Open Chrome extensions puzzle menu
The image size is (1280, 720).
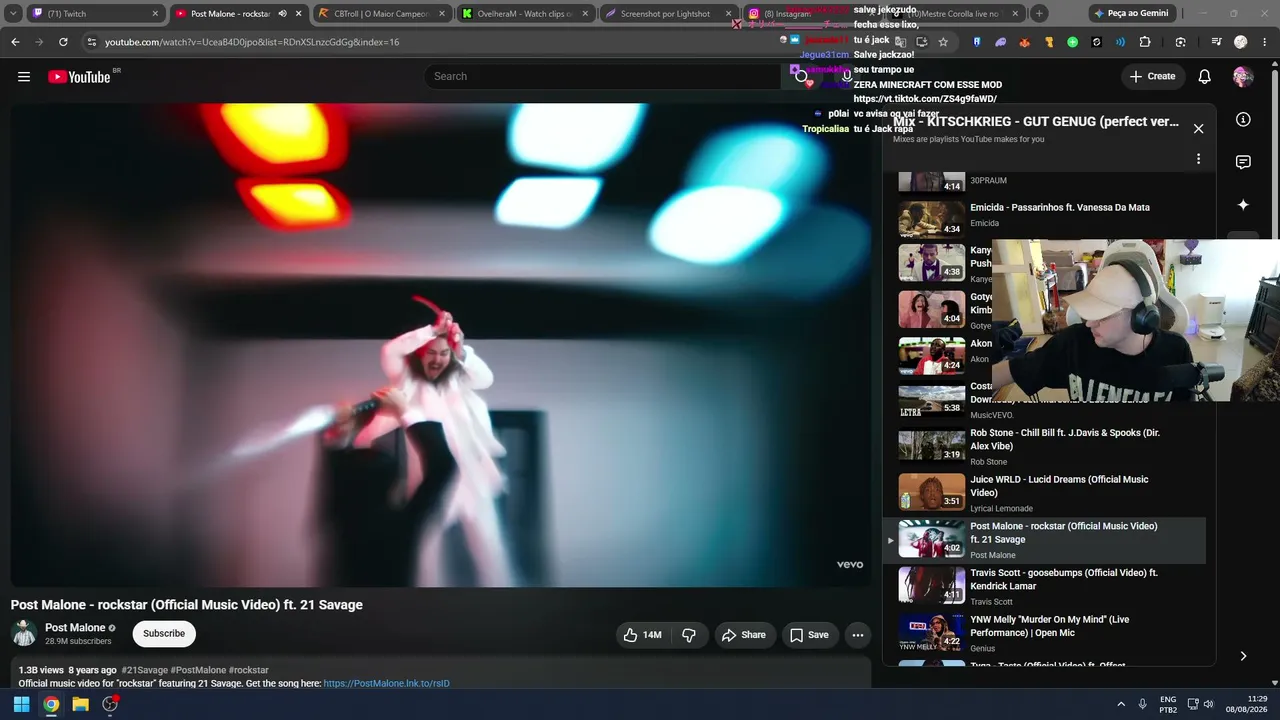pyautogui.click(x=1145, y=42)
